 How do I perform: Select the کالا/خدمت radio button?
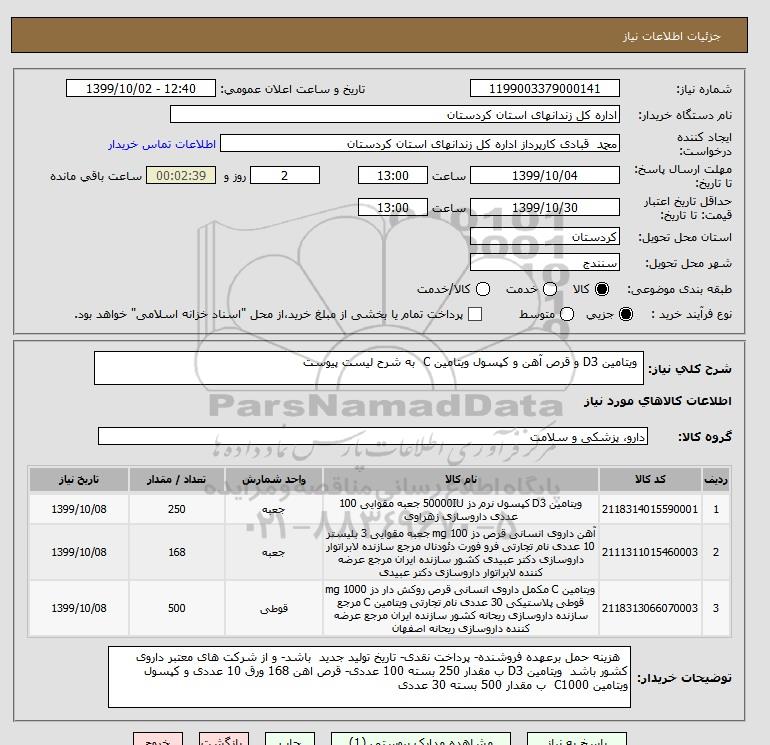483,289
